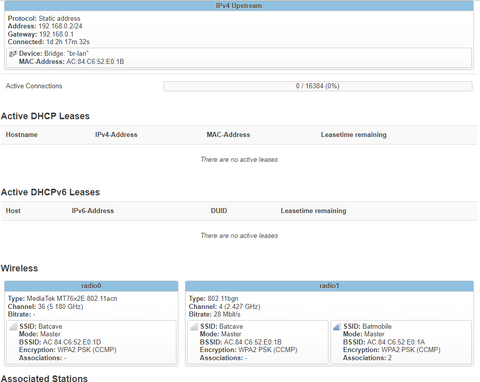Screen dimensions: 480x382
Task: Click the Address 192.168.0.2/24 line
Action: click(45, 26)
